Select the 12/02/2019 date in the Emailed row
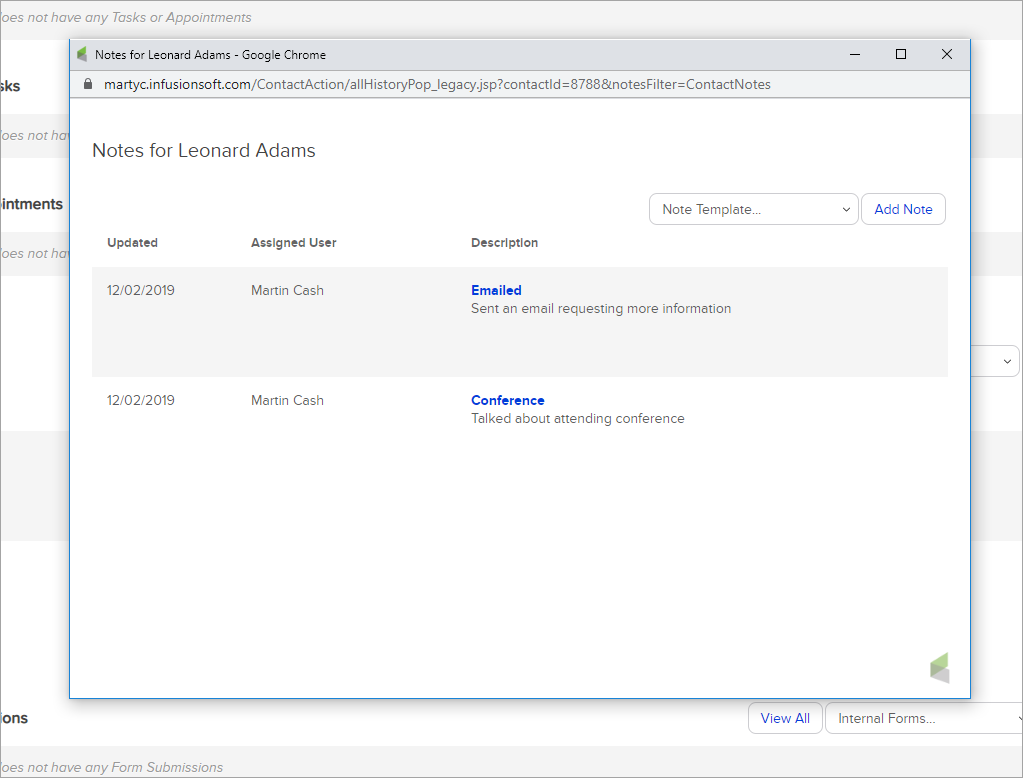The width and height of the screenshot is (1023, 778). click(140, 291)
